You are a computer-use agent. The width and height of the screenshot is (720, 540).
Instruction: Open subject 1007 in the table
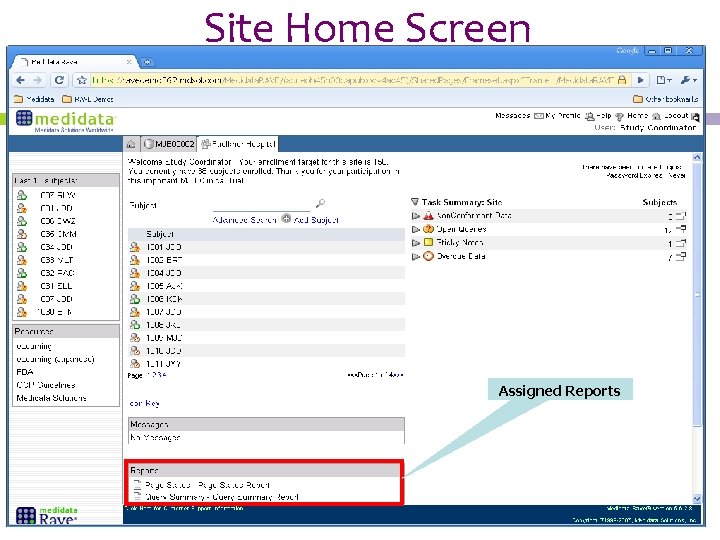[164, 312]
